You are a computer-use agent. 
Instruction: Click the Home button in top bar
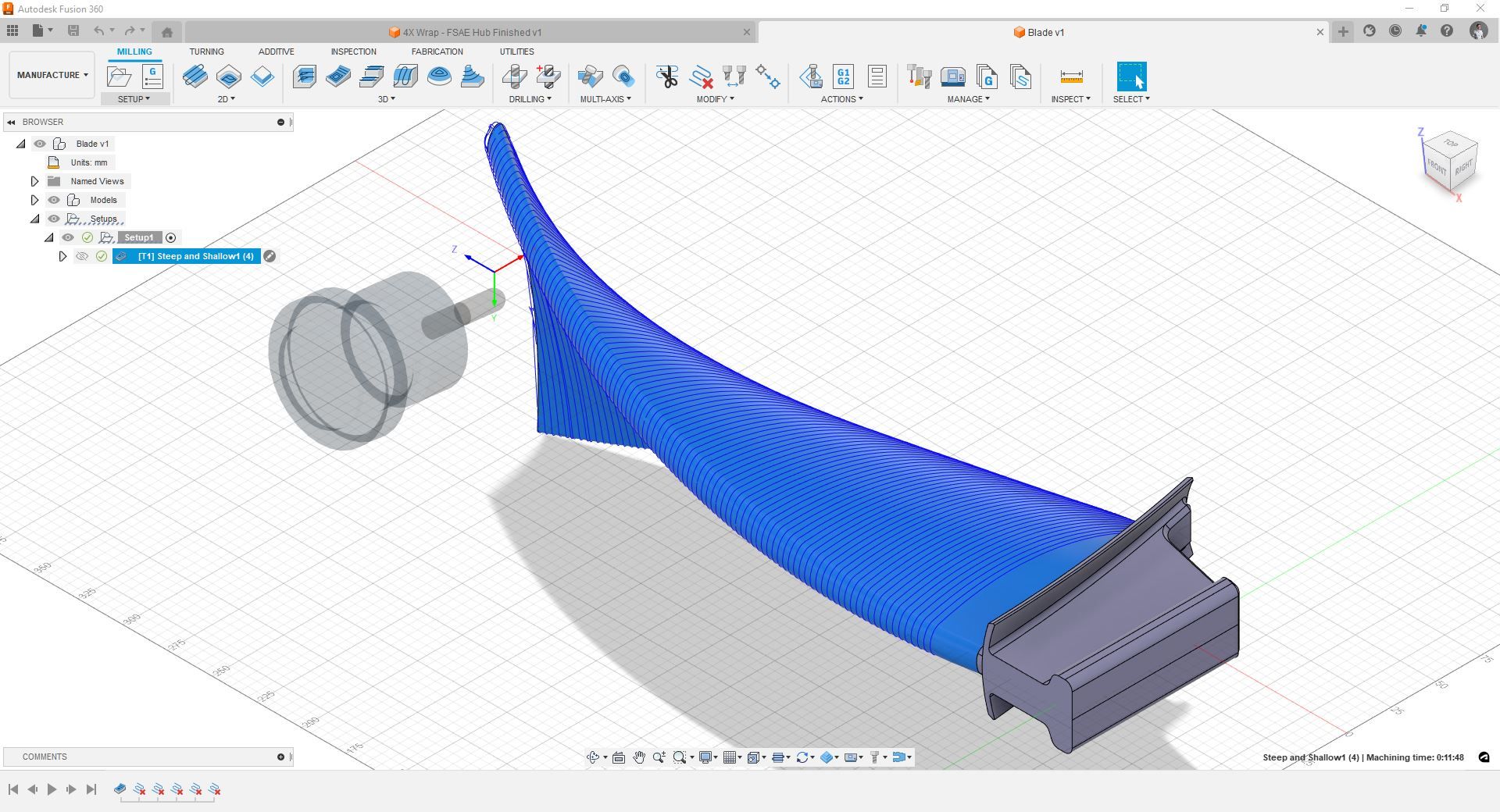coord(166,32)
